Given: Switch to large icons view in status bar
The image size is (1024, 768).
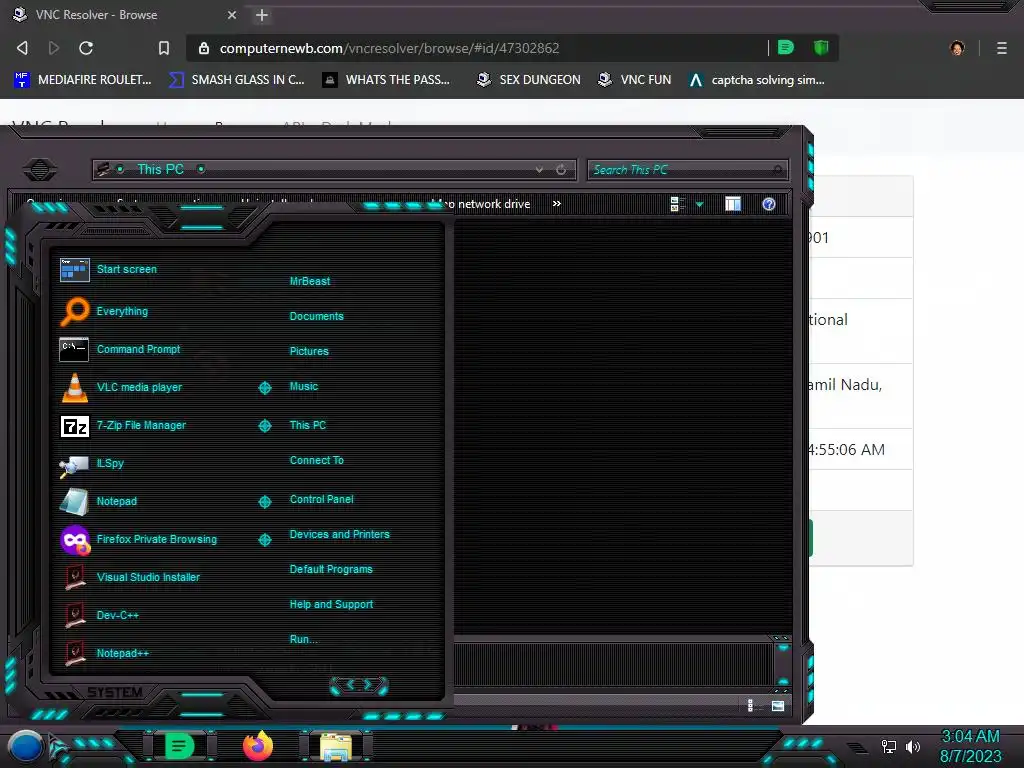Looking at the screenshot, I should pos(778,705).
